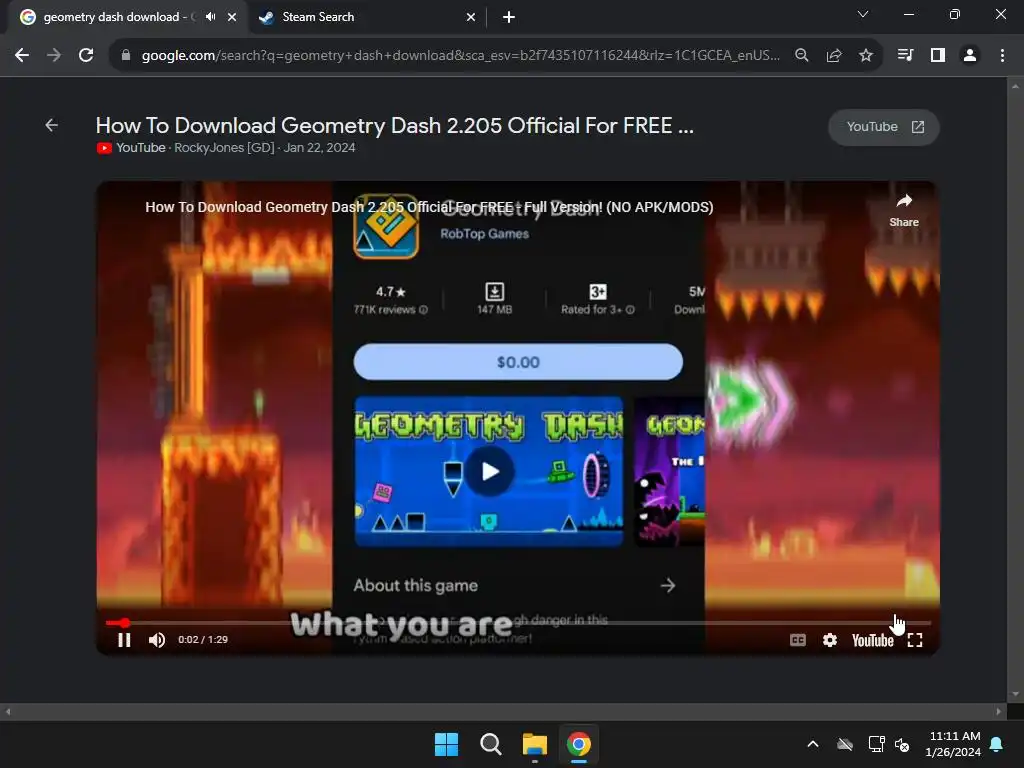This screenshot has height=768, width=1024.
Task: Click the RockyJones [GD] channel name
Action: (x=224, y=148)
